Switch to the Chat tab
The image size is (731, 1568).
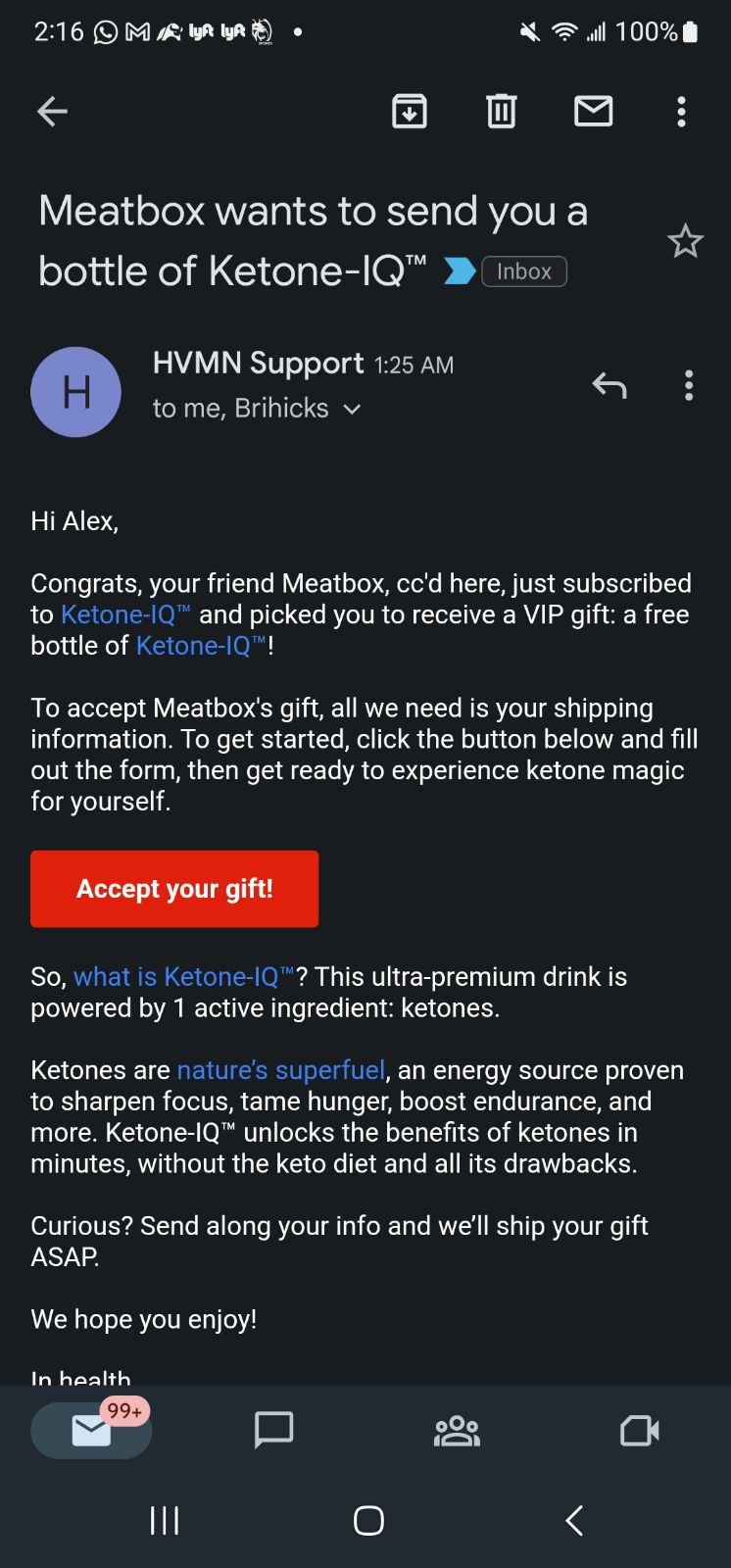tap(273, 1431)
